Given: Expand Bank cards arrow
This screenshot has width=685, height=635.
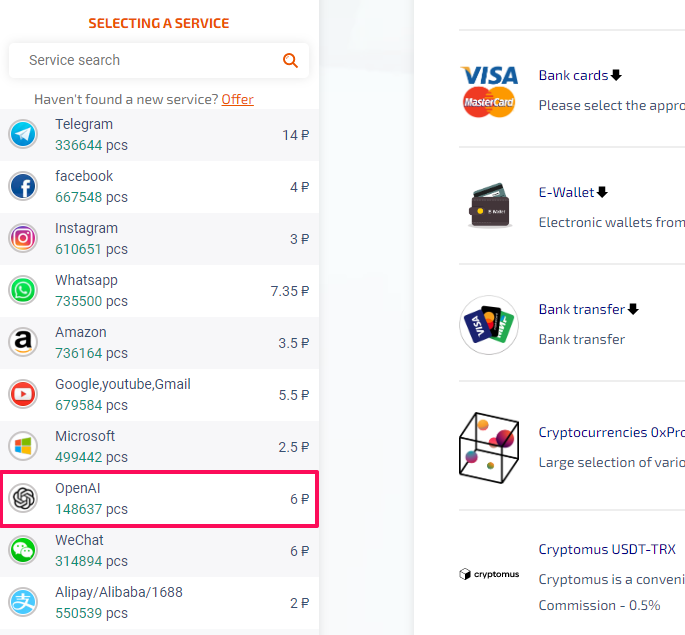Looking at the screenshot, I should (x=616, y=75).
